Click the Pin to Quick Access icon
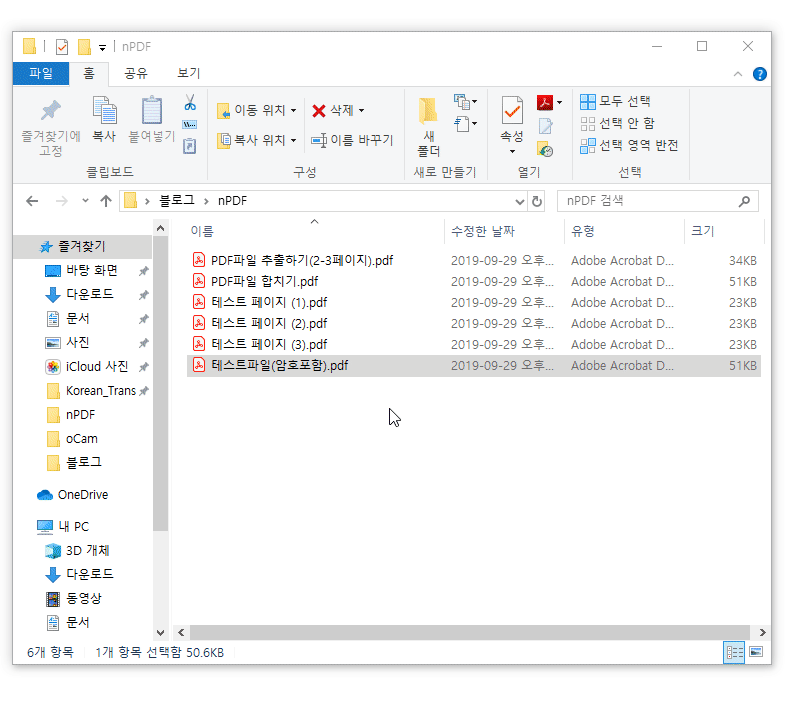This screenshot has width=788, height=724. click(x=51, y=111)
